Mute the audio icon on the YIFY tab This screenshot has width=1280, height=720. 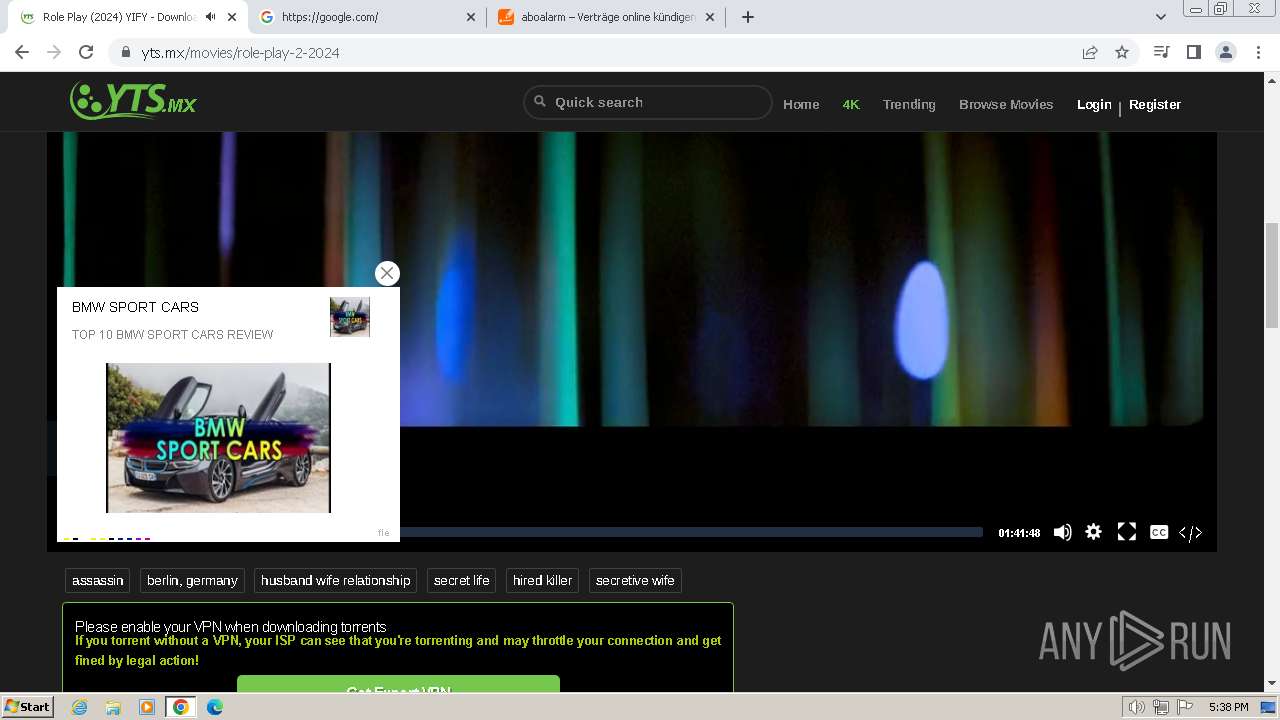pyautogui.click(x=210, y=17)
